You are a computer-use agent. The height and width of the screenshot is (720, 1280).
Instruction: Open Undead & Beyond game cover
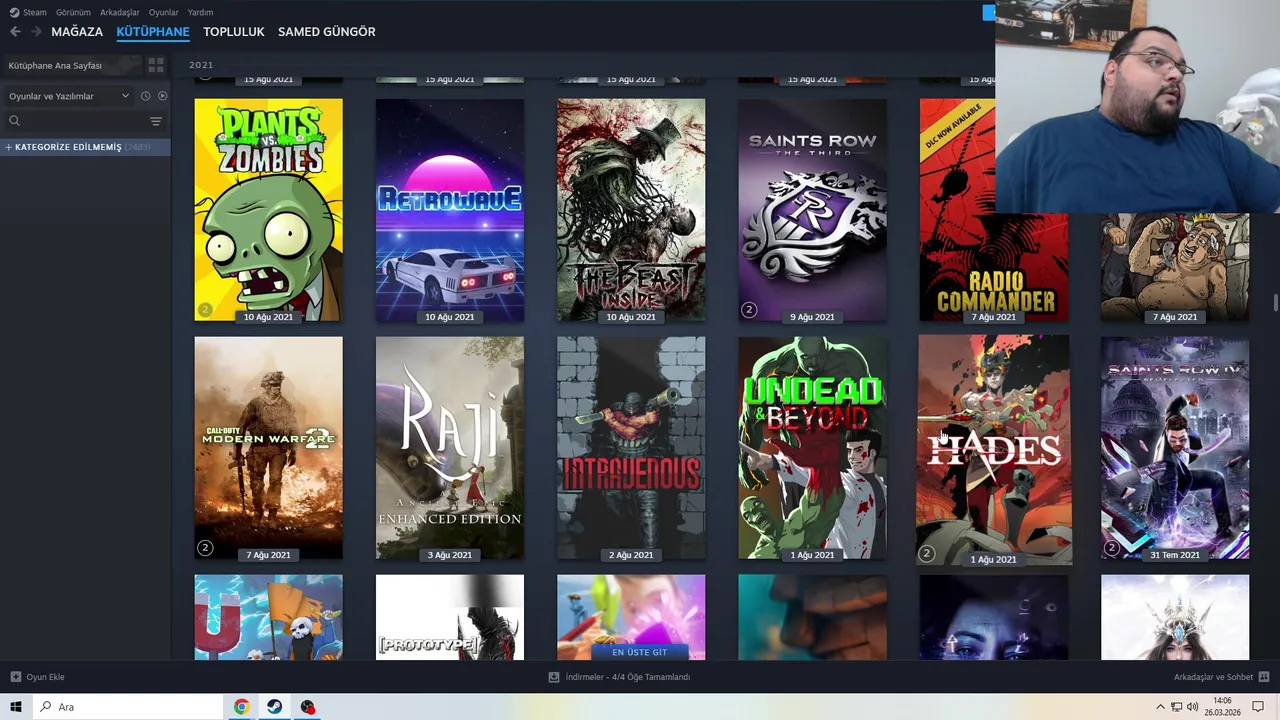tap(812, 448)
